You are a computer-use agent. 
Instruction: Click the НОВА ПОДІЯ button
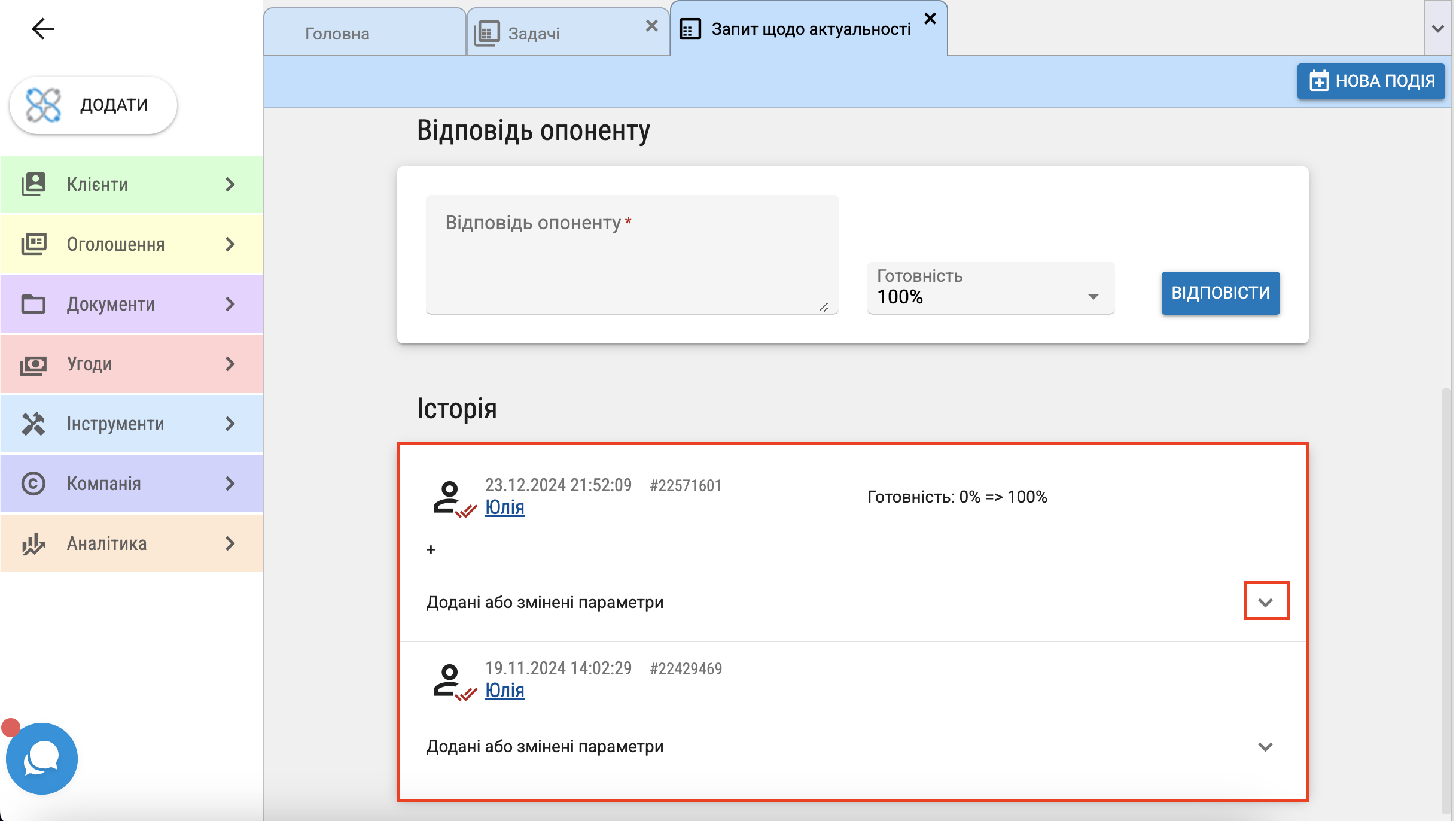coord(1371,81)
